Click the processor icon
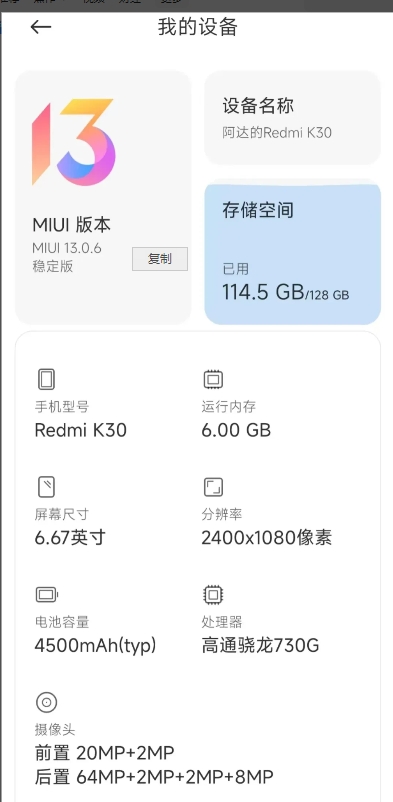Viewport: 393px width, 802px height. click(x=213, y=595)
